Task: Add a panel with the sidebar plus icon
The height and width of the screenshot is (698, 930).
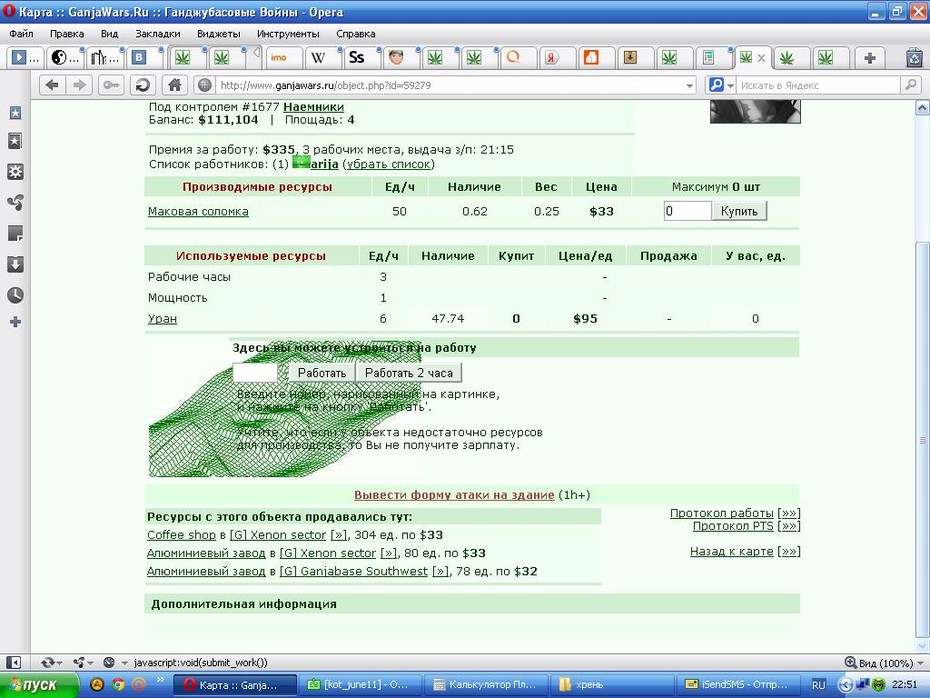Action: click(15, 322)
